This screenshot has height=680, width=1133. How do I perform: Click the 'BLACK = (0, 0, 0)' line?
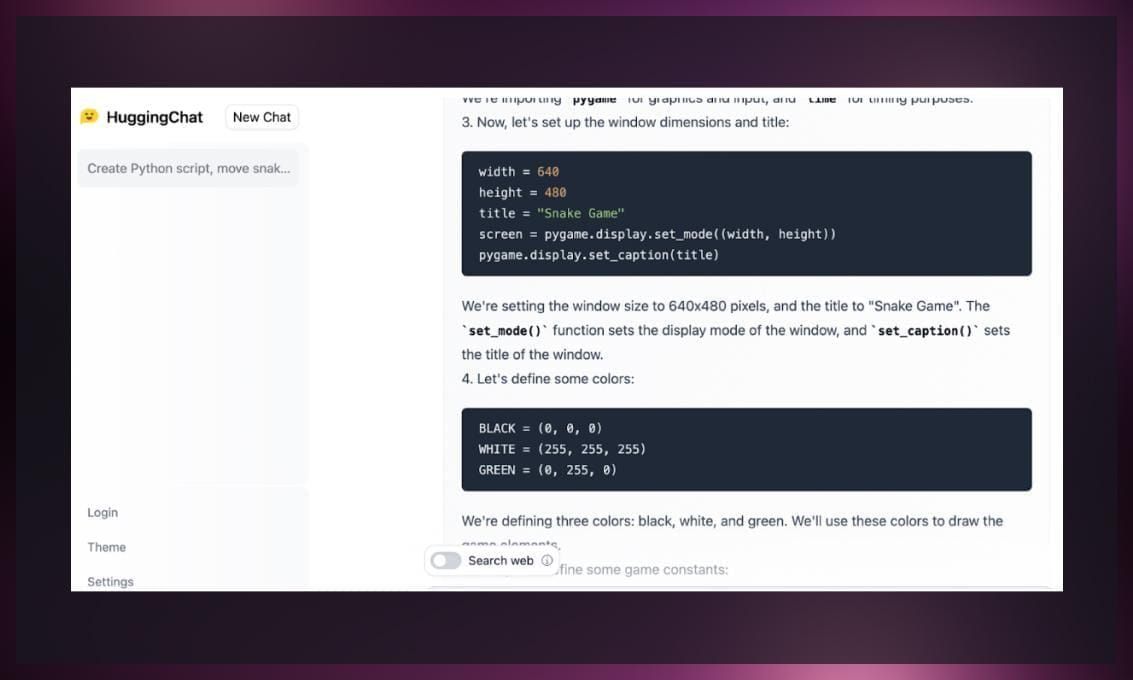tap(540, 429)
